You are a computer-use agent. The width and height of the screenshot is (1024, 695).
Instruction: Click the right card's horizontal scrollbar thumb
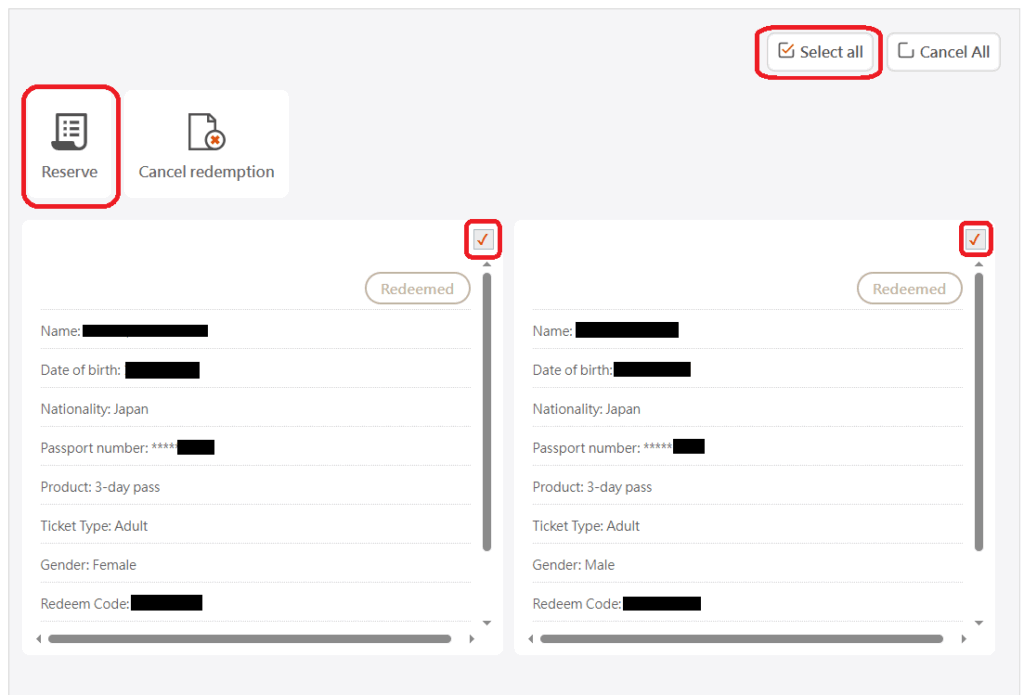(740, 638)
